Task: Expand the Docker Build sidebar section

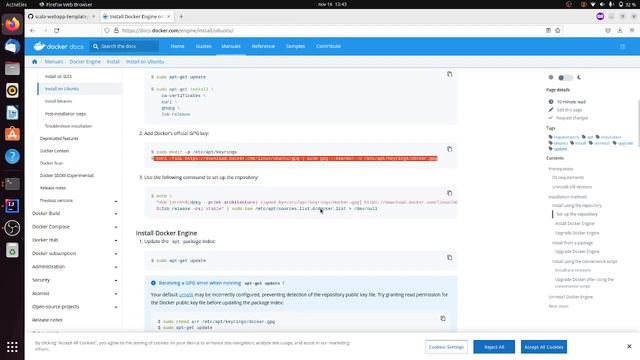Action: 116,213
